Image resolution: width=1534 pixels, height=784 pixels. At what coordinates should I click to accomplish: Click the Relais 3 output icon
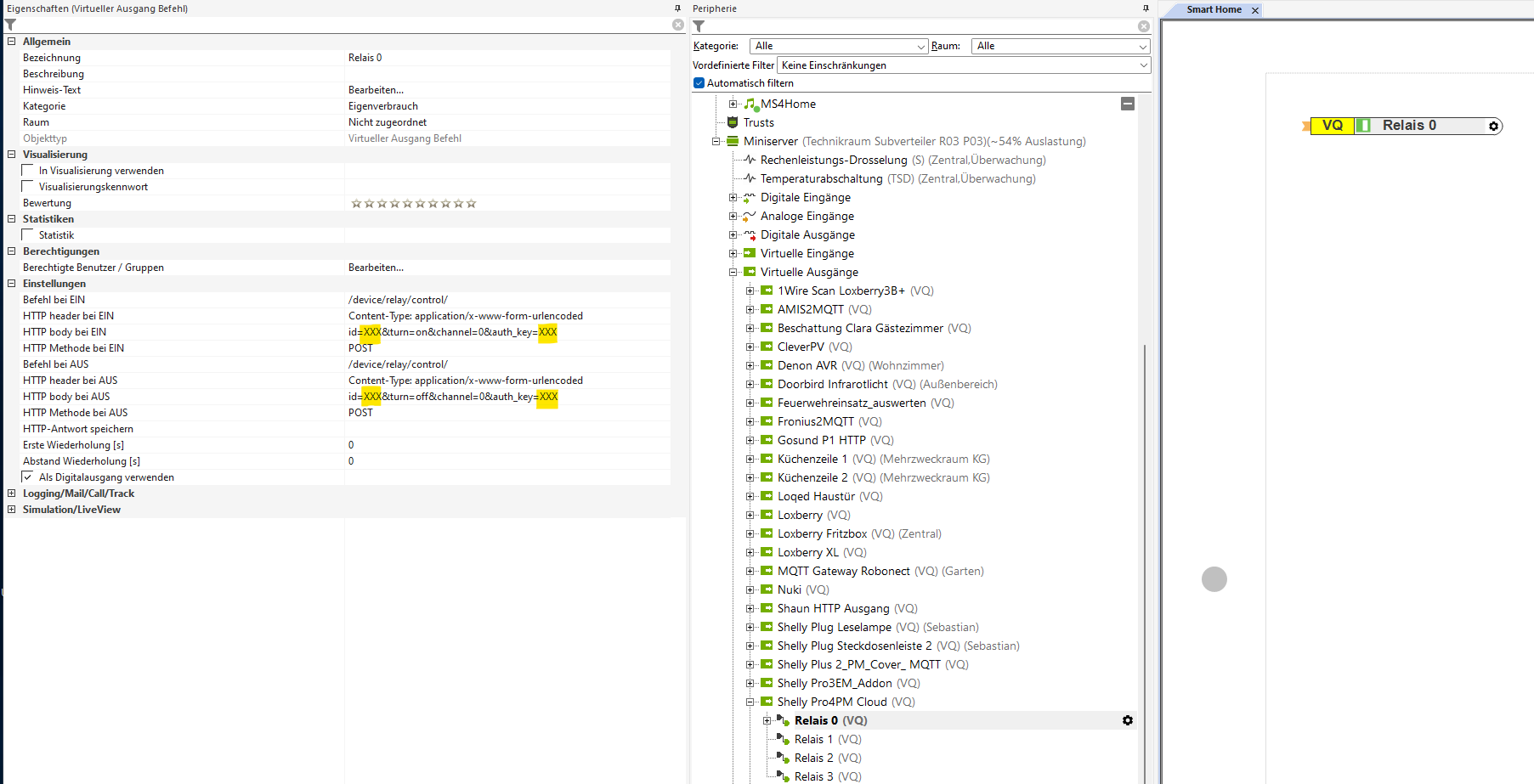(784, 776)
